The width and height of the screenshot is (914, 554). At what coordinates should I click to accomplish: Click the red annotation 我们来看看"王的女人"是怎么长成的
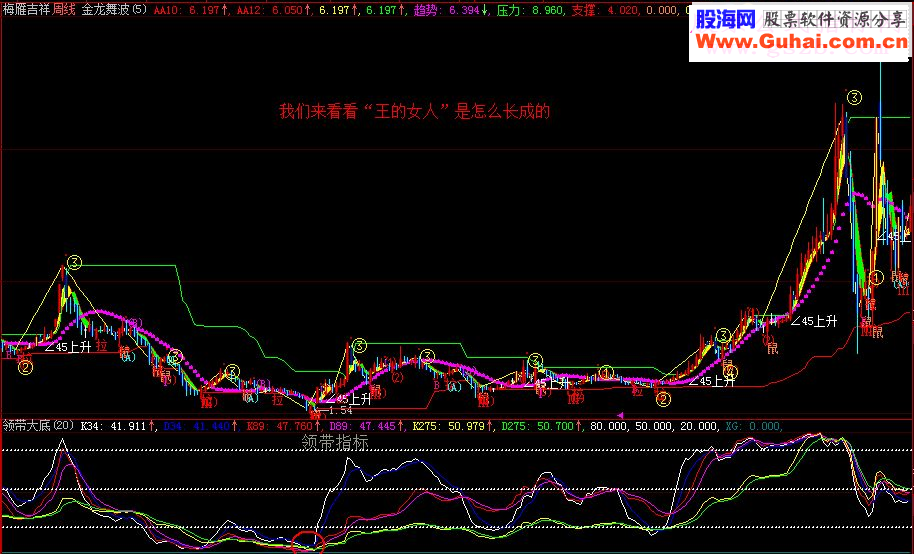414,111
